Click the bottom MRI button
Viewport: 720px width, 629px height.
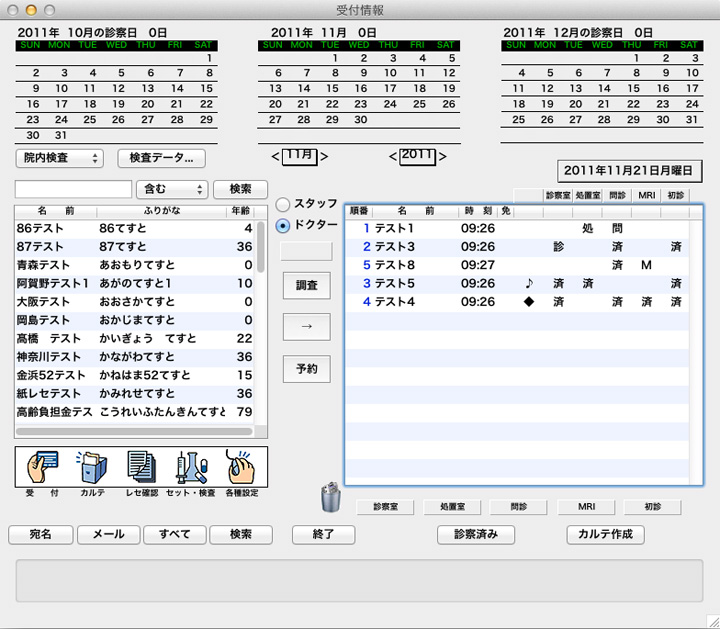pyautogui.click(x=586, y=507)
